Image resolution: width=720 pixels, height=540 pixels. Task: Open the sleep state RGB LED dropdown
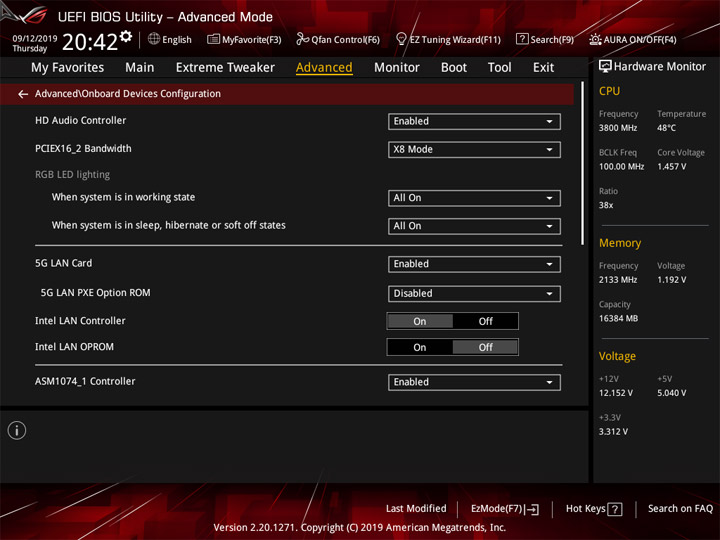474,226
